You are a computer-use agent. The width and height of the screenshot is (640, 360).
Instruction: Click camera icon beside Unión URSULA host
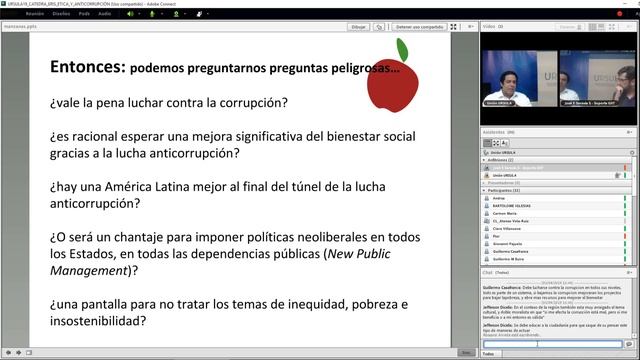(x=618, y=176)
